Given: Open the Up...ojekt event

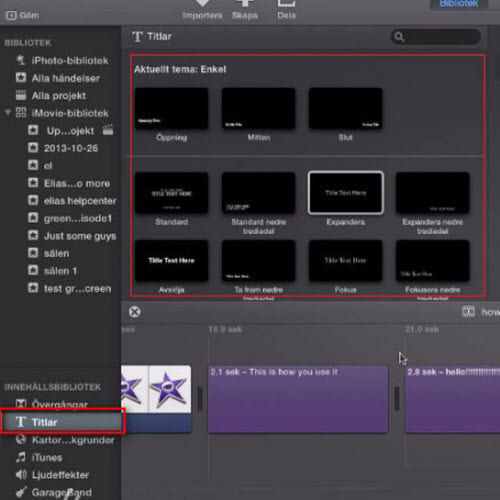Looking at the screenshot, I should [x=62, y=131].
